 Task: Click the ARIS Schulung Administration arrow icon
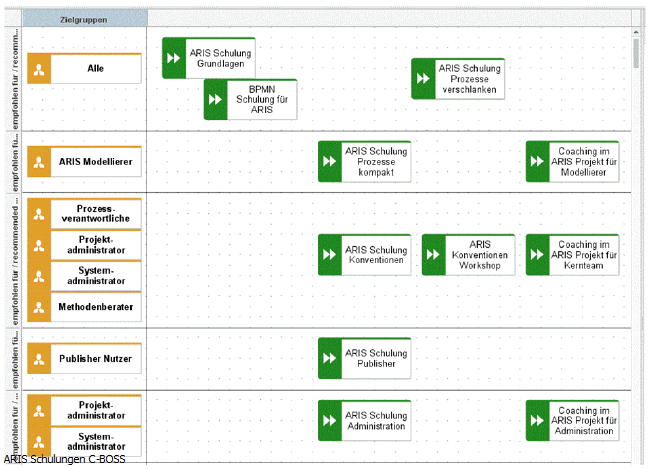coord(330,420)
